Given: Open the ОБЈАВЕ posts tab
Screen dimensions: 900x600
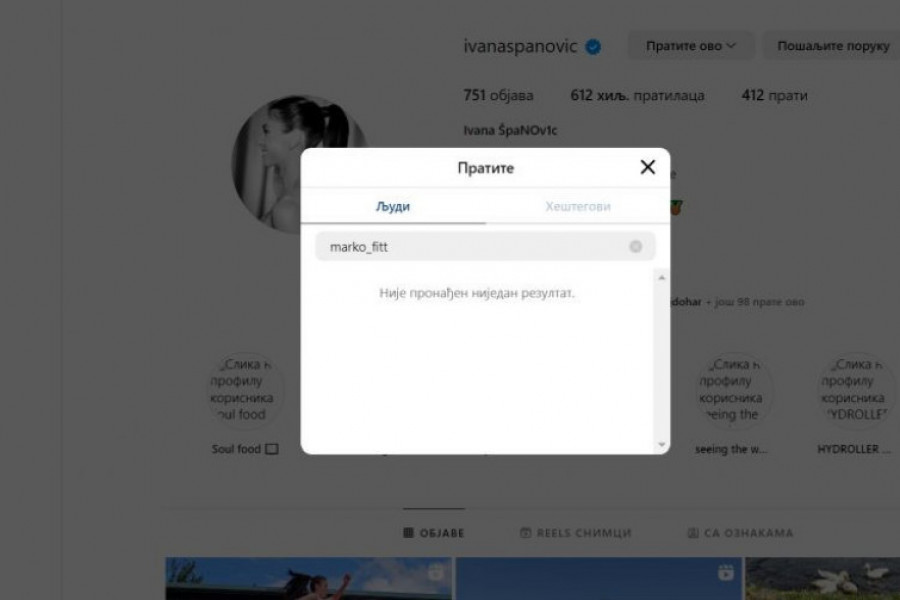Looking at the screenshot, I should (434, 533).
